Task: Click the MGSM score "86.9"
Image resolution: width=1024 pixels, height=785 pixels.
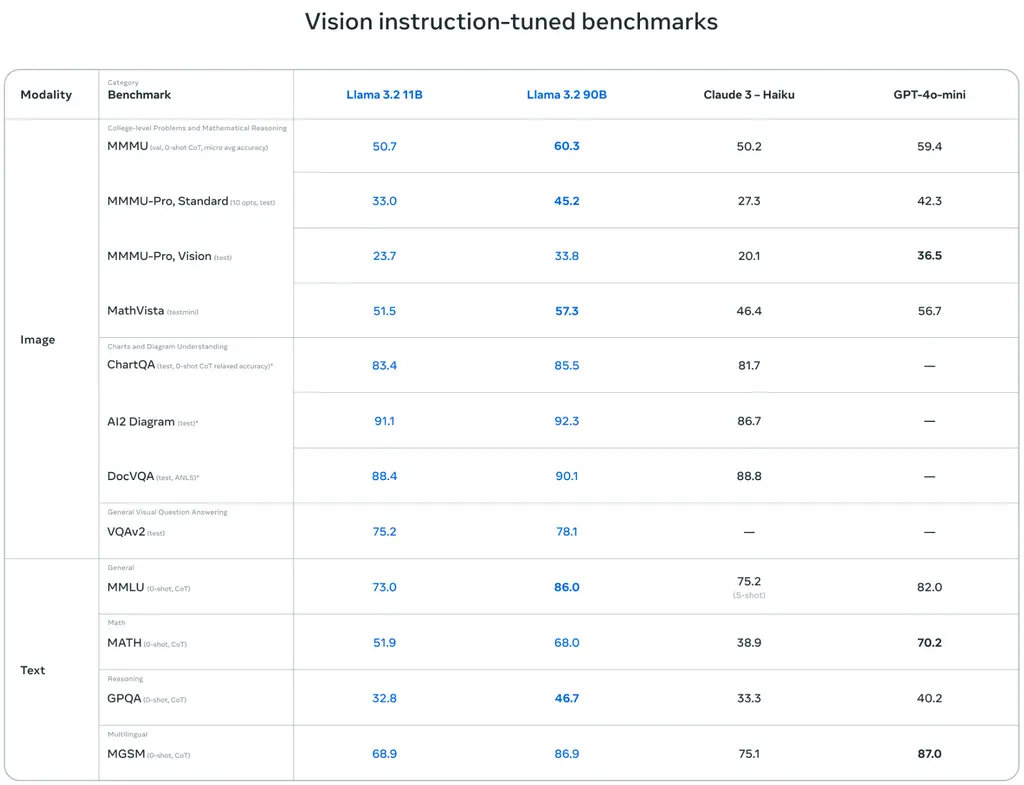Action: tap(567, 754)
